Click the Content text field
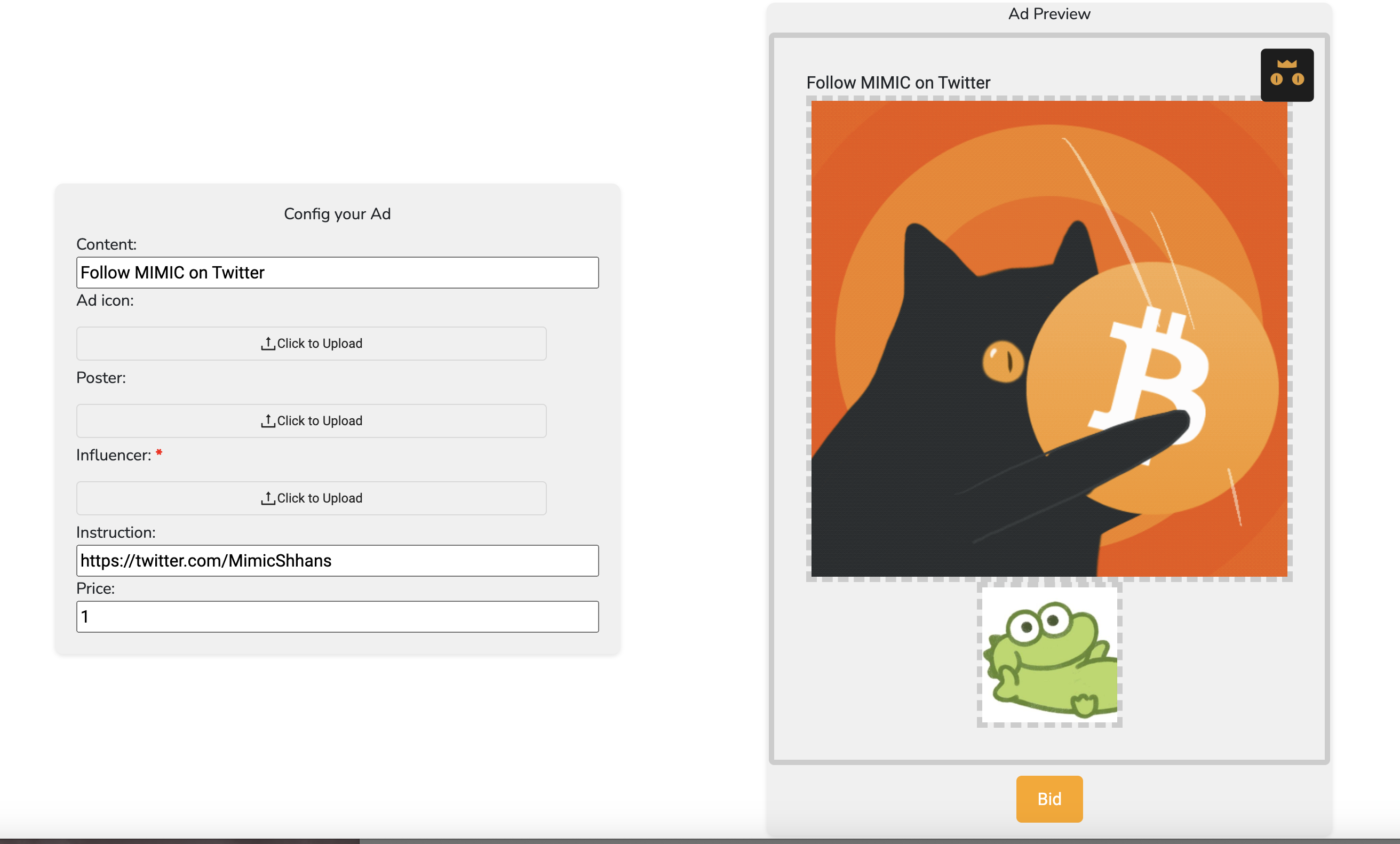This screenshot has height=844, width=1400. tap(338, 273)
